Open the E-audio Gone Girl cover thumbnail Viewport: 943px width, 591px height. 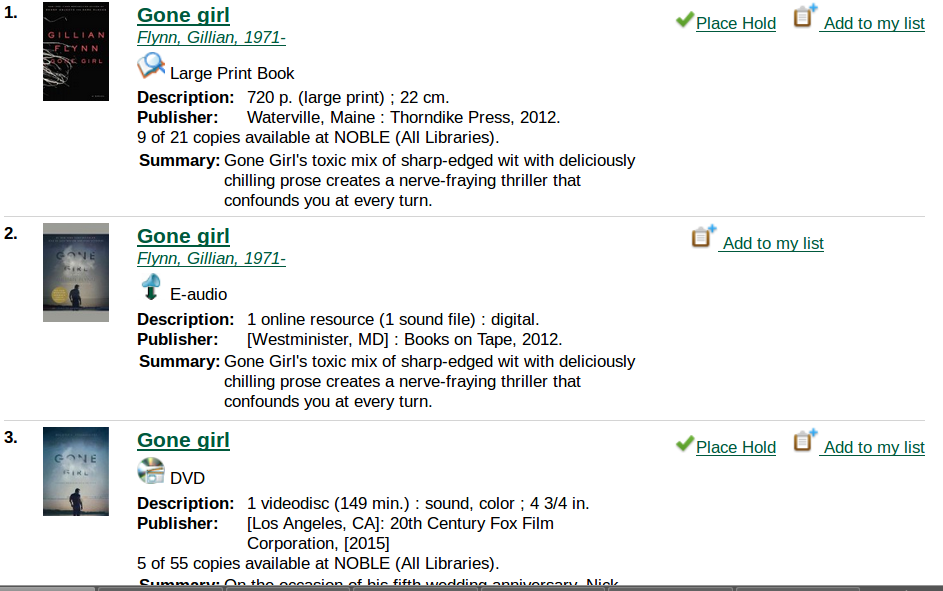coord(76,272)
